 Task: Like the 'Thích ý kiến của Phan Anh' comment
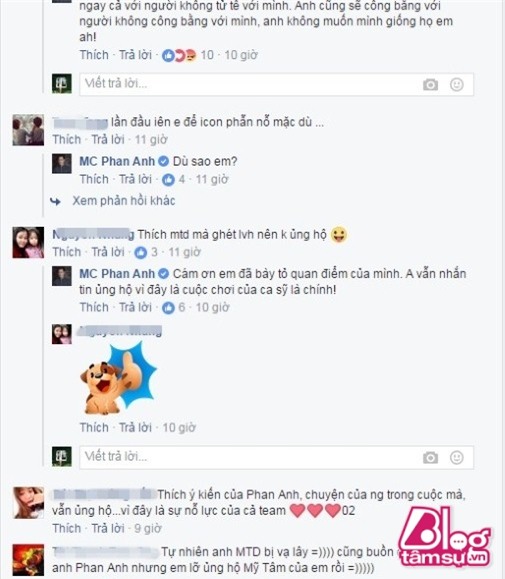point(66,528)
